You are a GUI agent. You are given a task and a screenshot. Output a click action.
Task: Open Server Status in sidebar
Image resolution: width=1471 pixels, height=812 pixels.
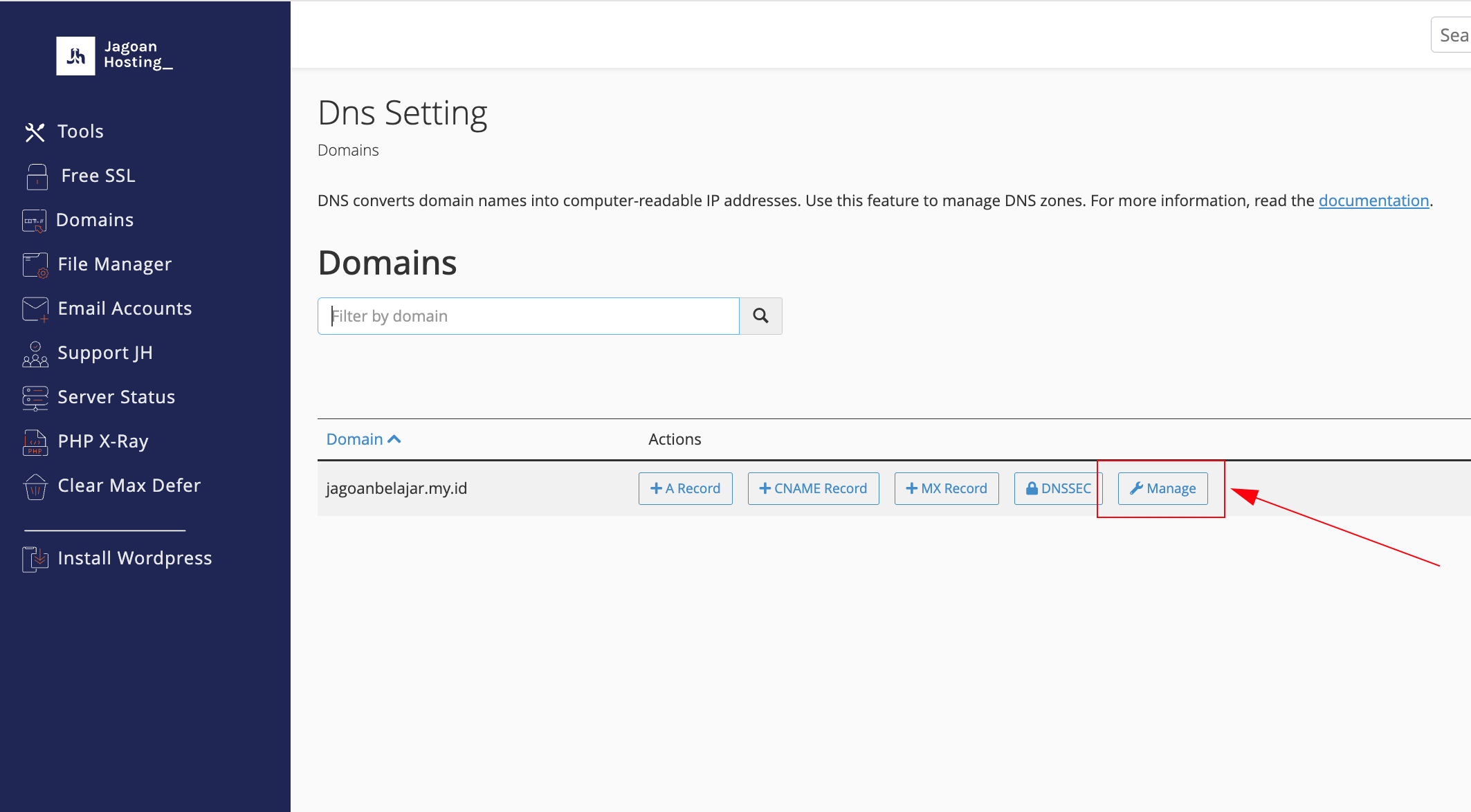116,397
